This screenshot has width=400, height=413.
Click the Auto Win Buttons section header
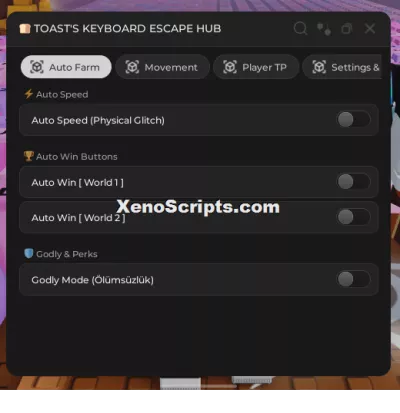(x=77, y=157)
